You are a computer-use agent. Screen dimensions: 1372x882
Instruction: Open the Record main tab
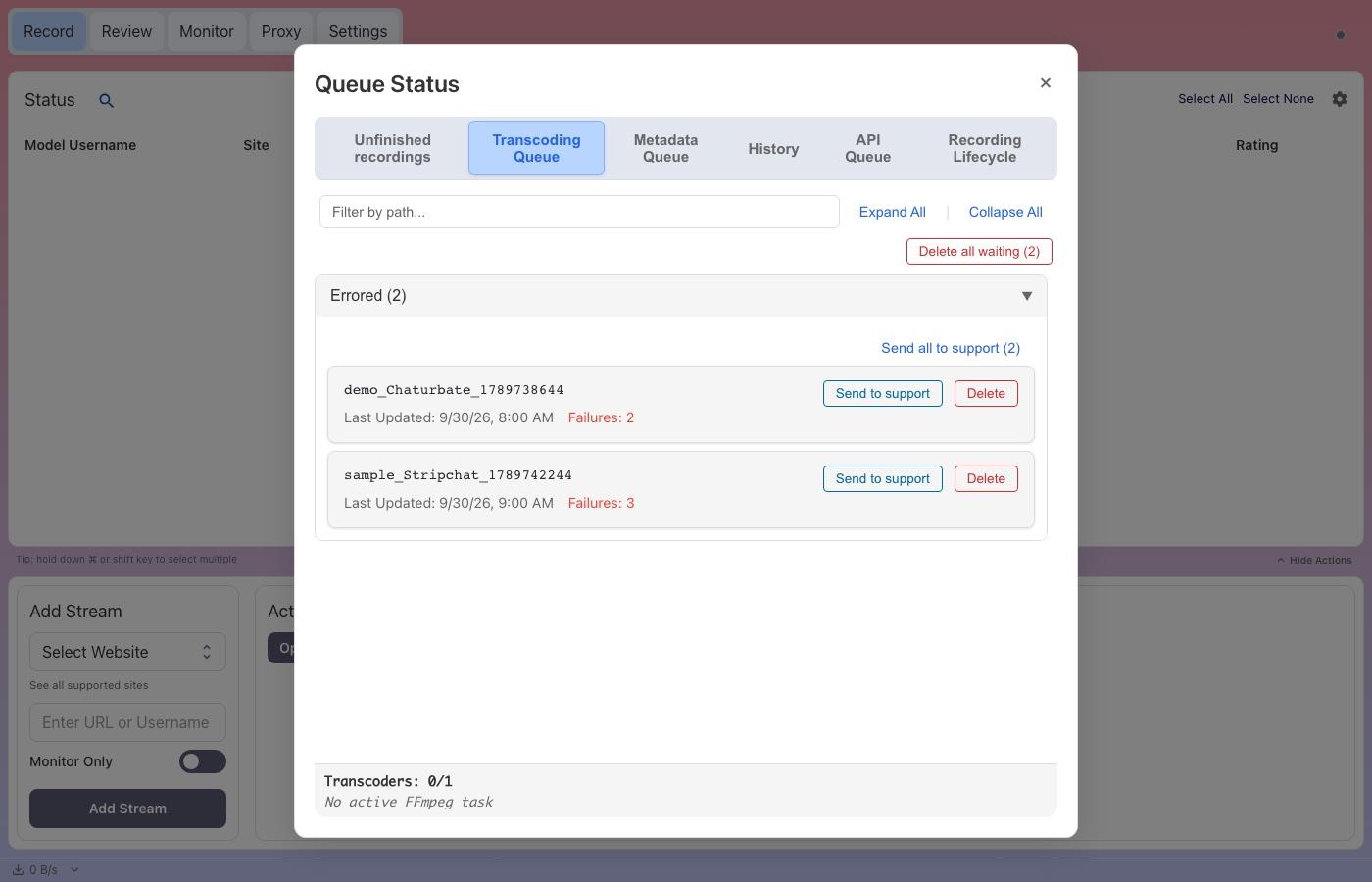49,31
